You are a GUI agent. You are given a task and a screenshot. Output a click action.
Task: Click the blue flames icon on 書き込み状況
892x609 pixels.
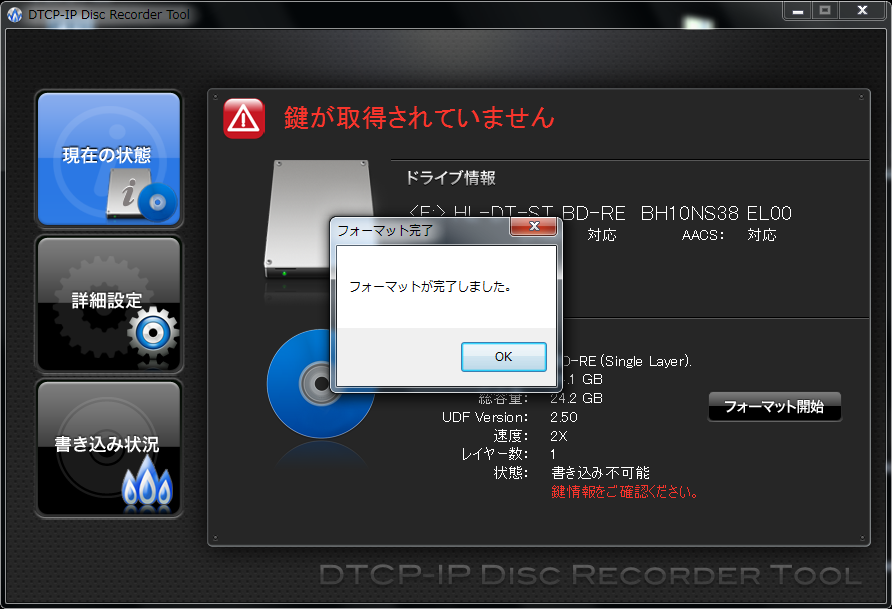(x=147, y=480)
